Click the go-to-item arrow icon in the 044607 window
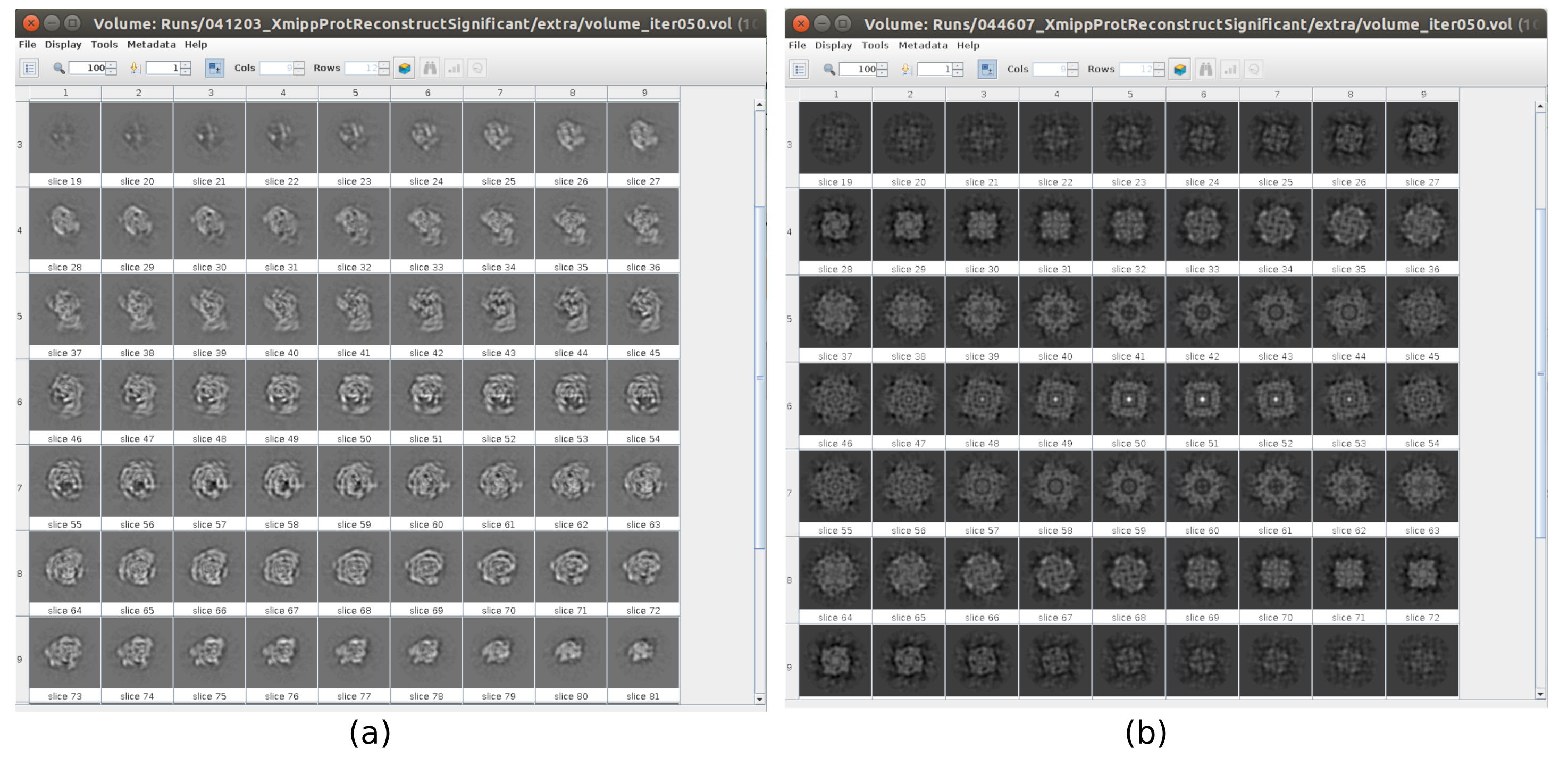This screenshot has width=1568, height=766. point(907,69)
